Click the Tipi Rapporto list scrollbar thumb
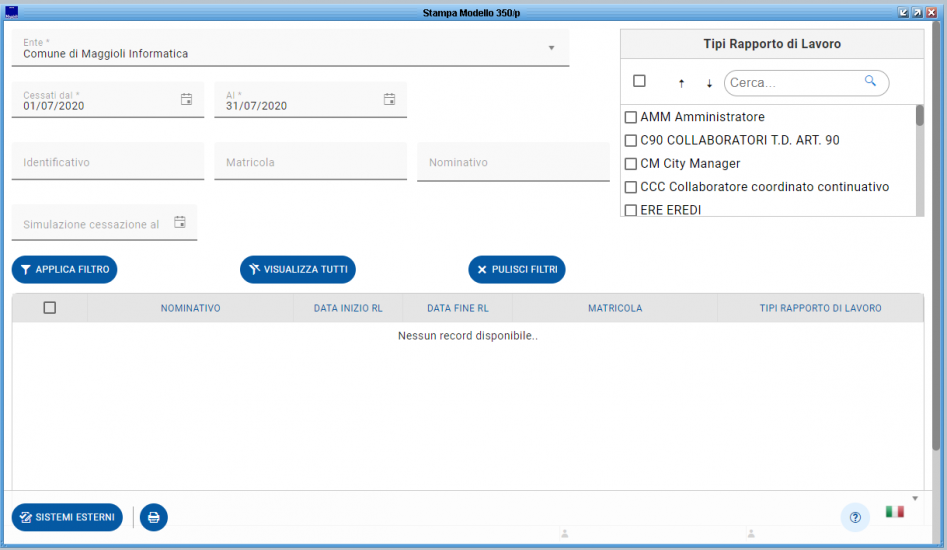Screen dimensions: 947x550 (x=919, y=115)
